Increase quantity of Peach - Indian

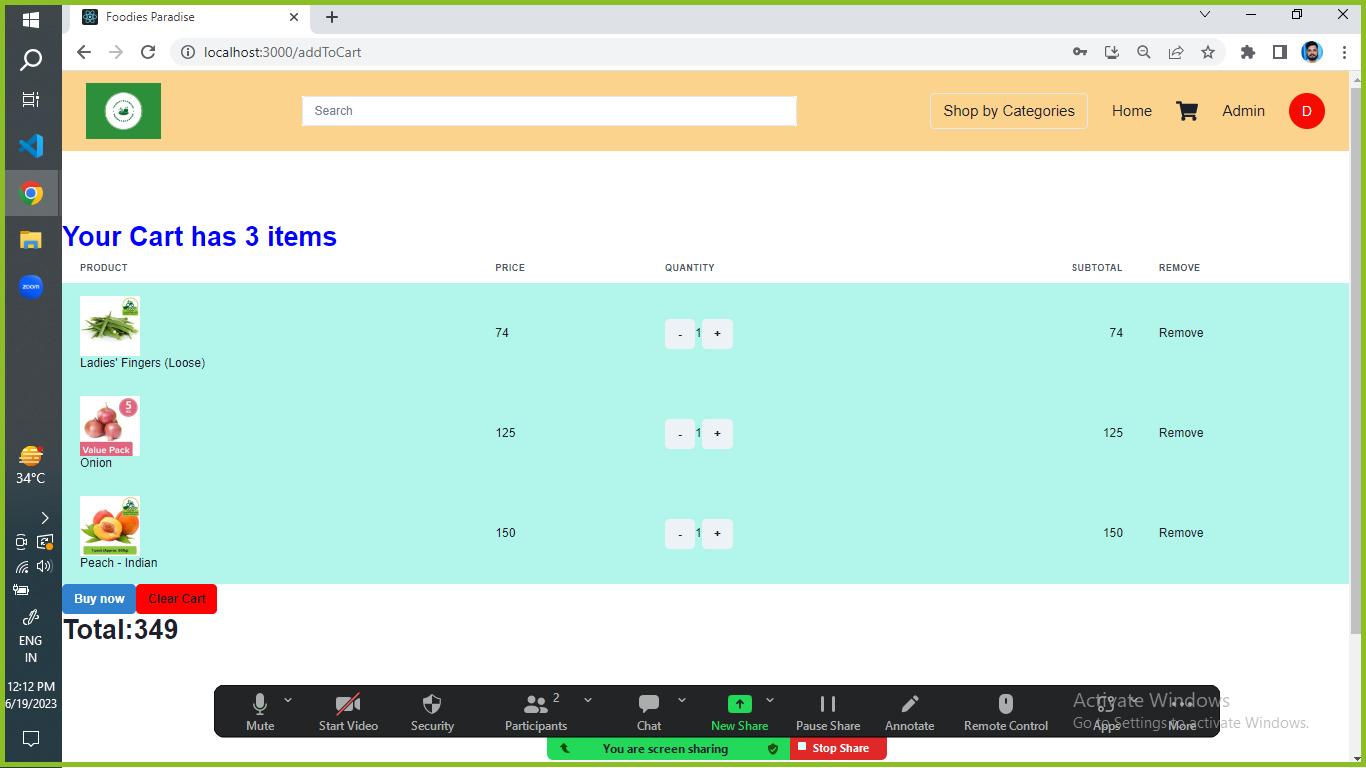(x=717, y=533)
